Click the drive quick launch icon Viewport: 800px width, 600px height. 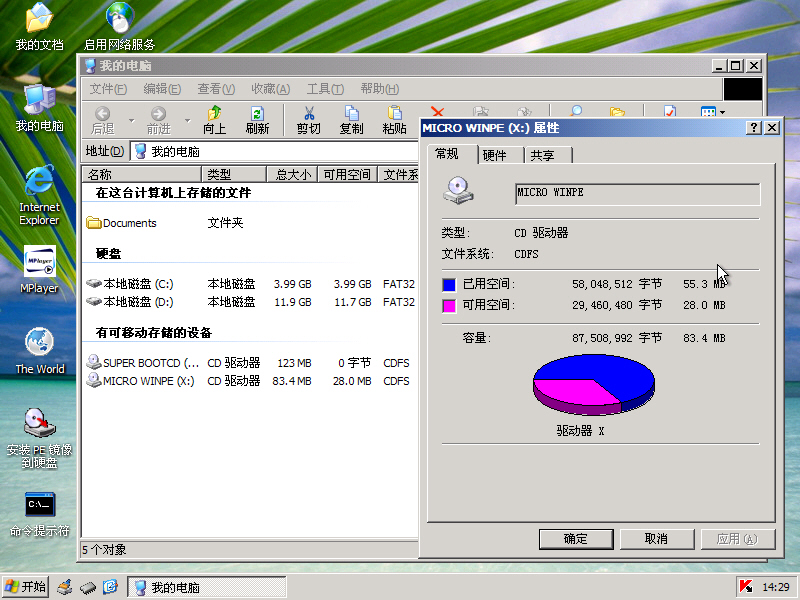coord(88,587)
